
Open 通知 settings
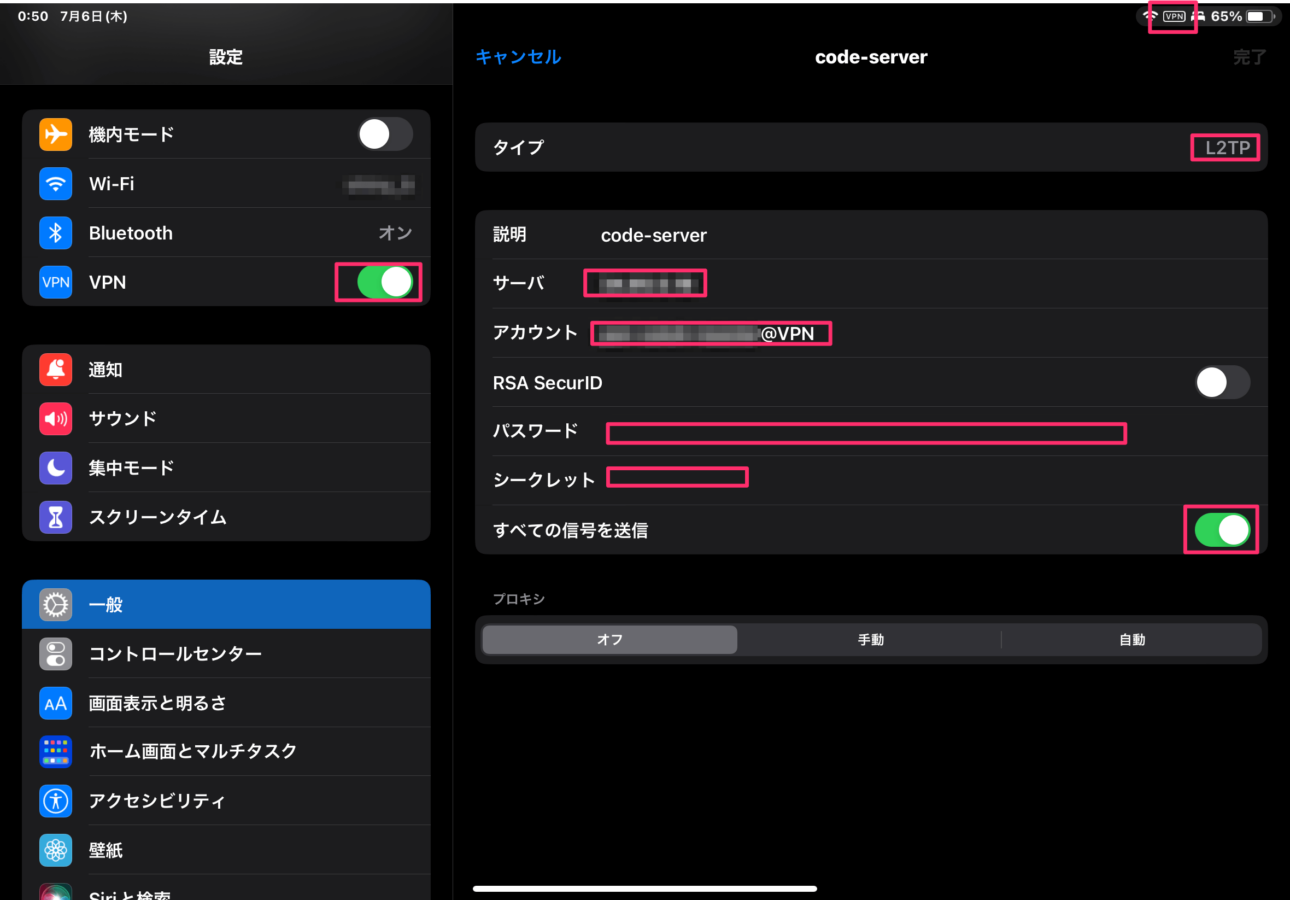point(226,370)
